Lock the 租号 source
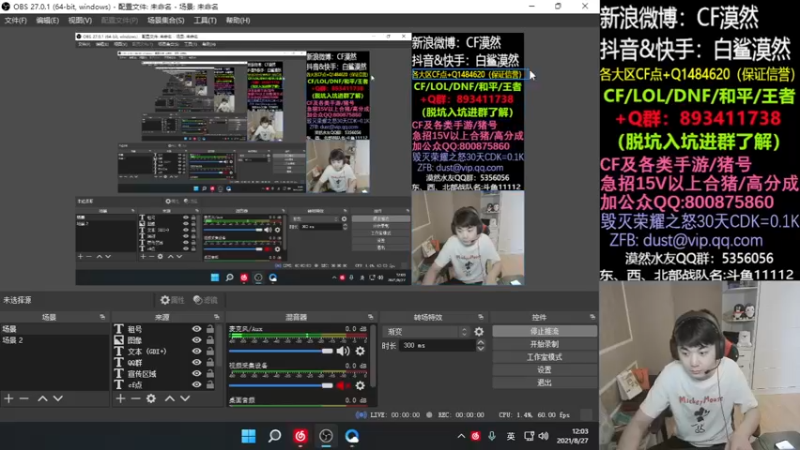 click(x=210, y=329)
